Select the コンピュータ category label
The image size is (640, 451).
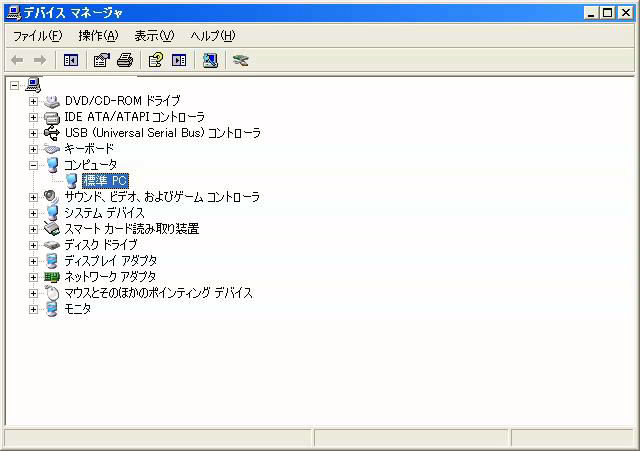pos(91,164)
